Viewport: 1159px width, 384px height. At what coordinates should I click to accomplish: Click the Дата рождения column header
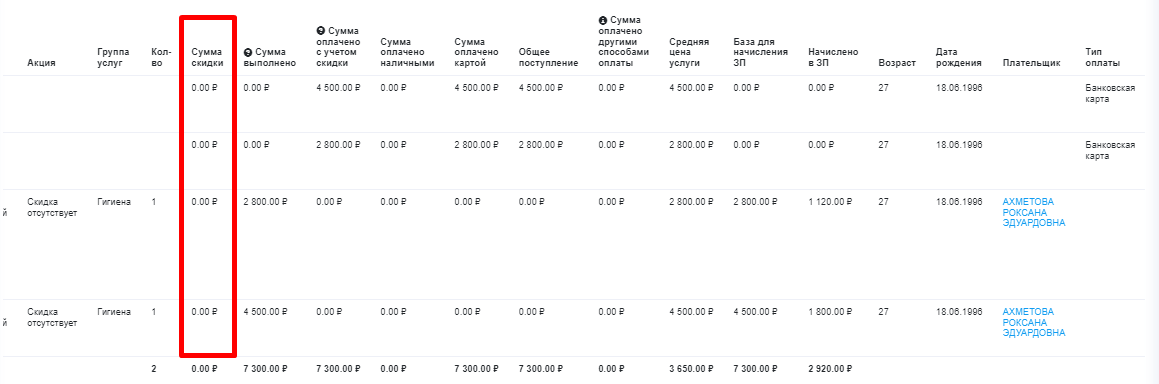[x=958, y=58]
